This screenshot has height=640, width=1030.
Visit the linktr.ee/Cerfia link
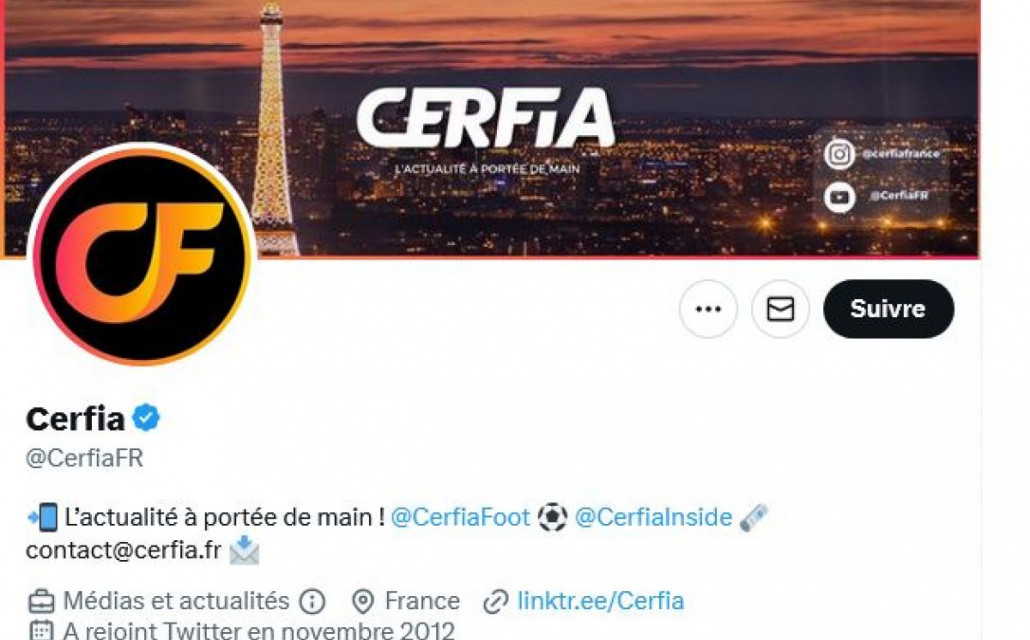click(600, 601)
